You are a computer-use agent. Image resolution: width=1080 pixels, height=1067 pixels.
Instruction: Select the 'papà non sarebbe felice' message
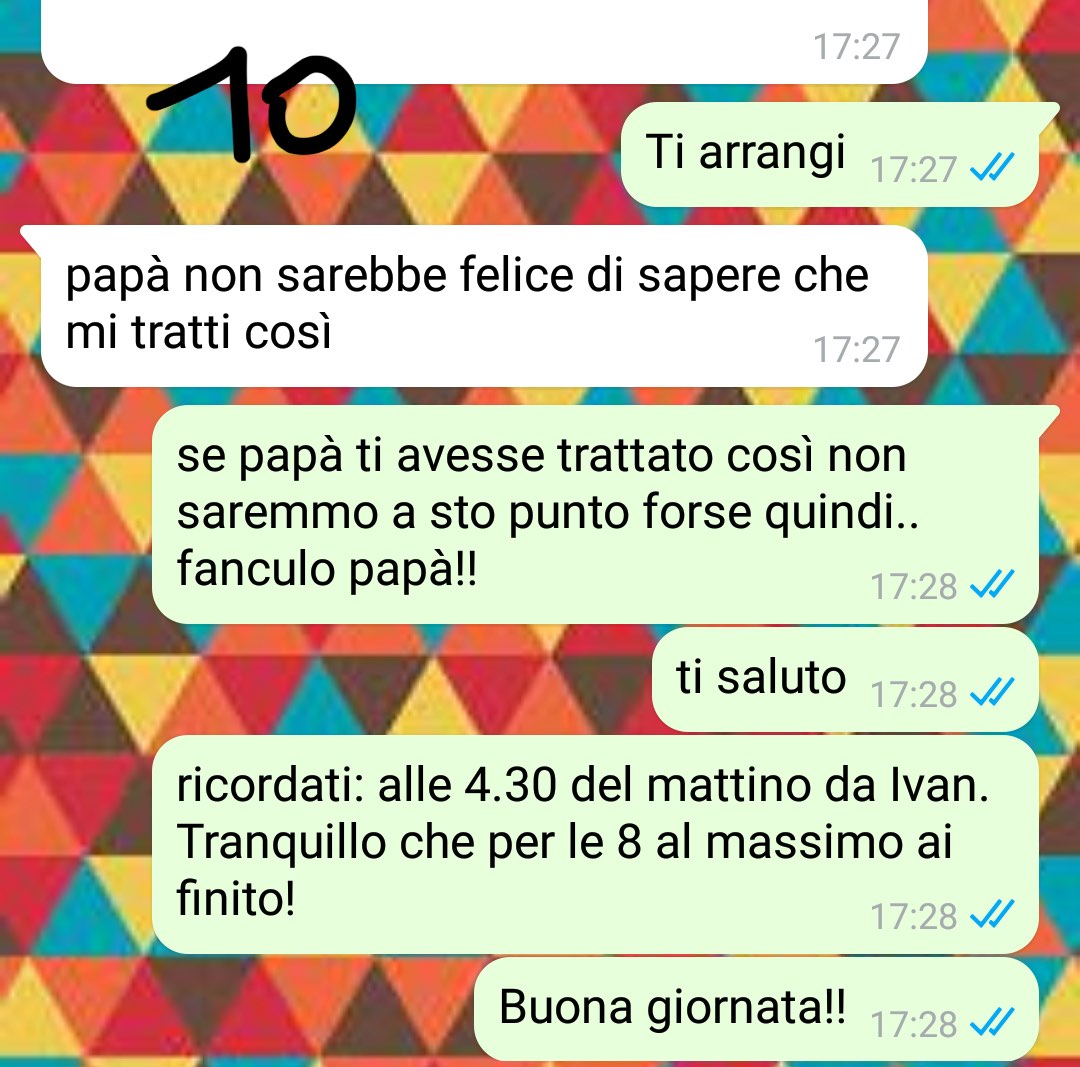point(484,305)
